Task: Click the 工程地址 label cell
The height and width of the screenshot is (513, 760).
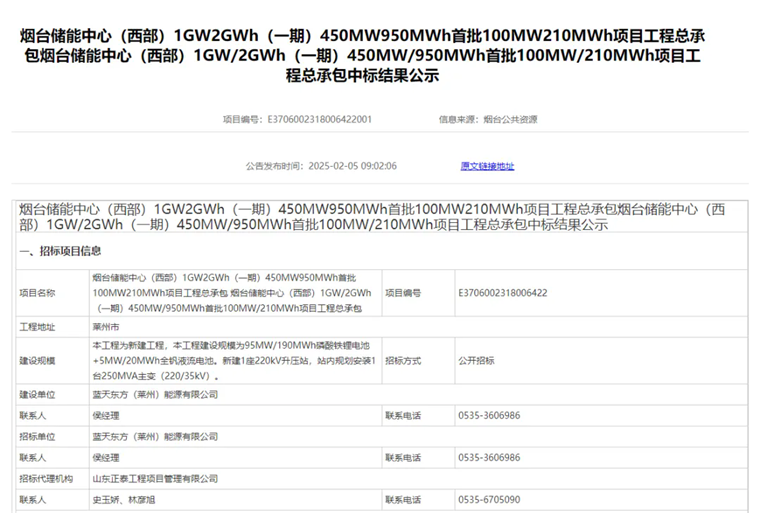Action: [38, 327]
